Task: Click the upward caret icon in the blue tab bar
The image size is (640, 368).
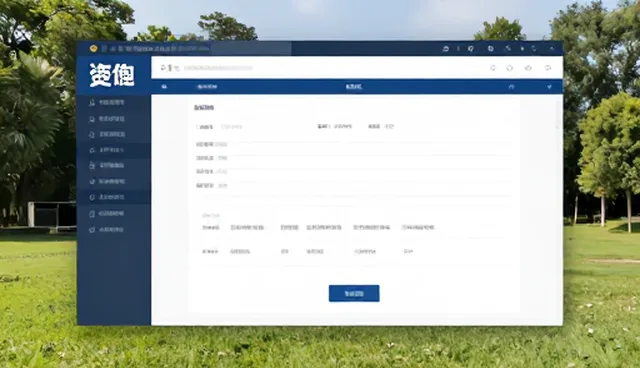Action: (x=511, y=87)
